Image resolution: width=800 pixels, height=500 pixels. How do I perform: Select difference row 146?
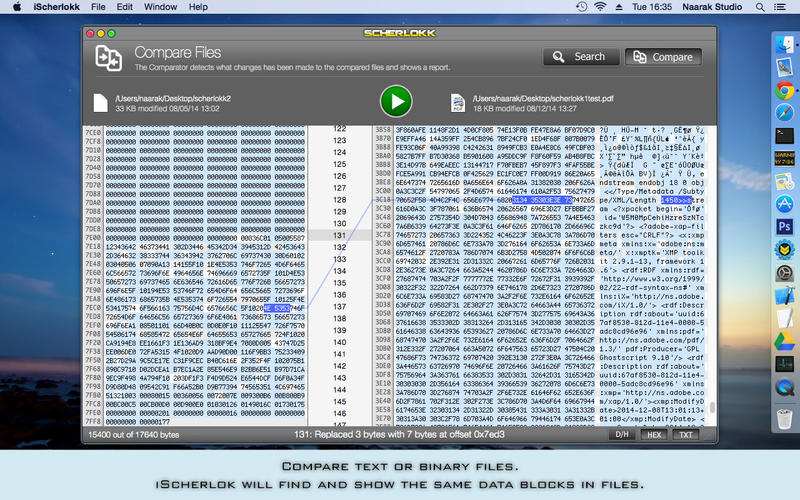click(340, 413)
